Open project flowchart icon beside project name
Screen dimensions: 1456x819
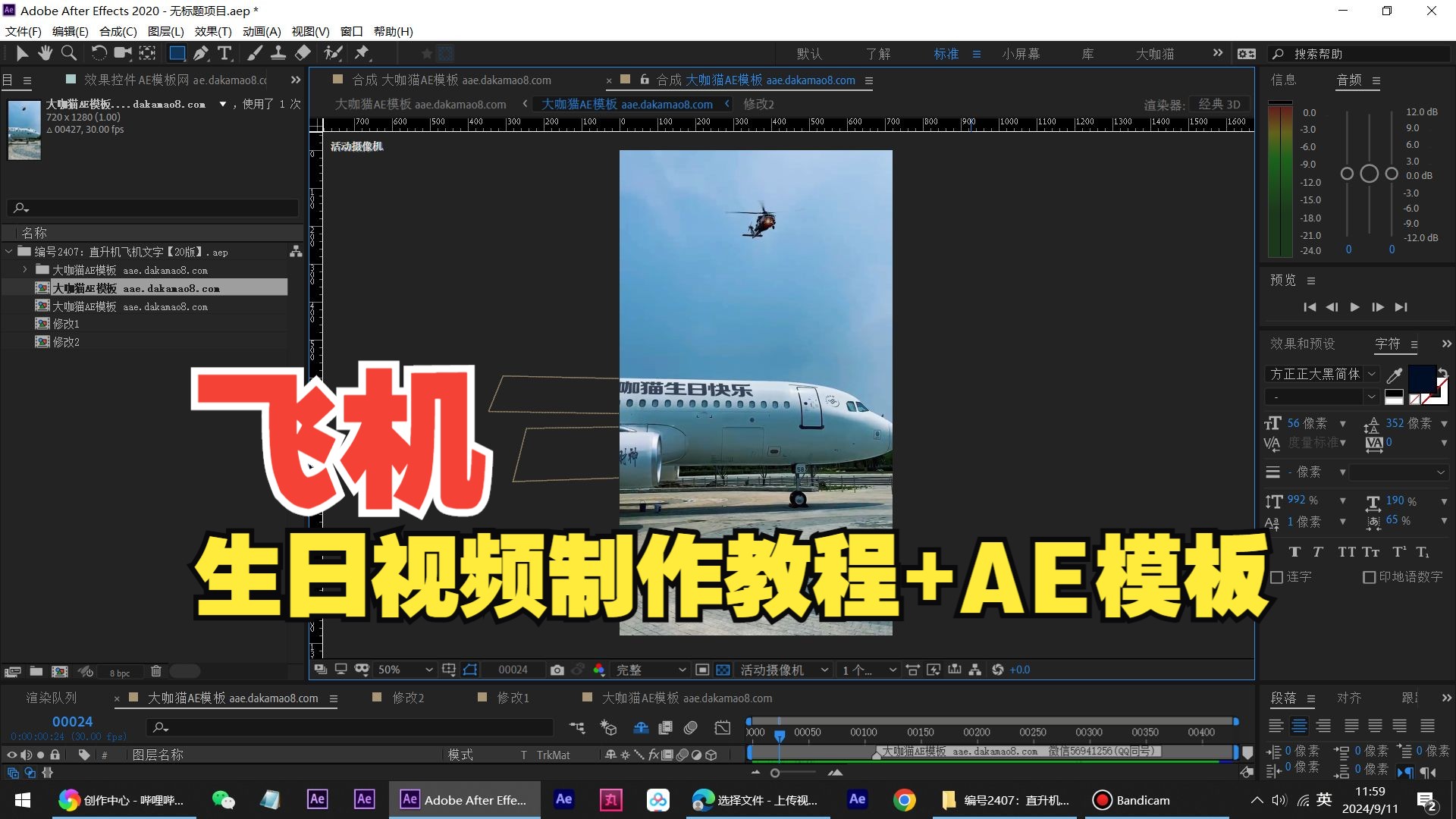click(x=296, y=251)
